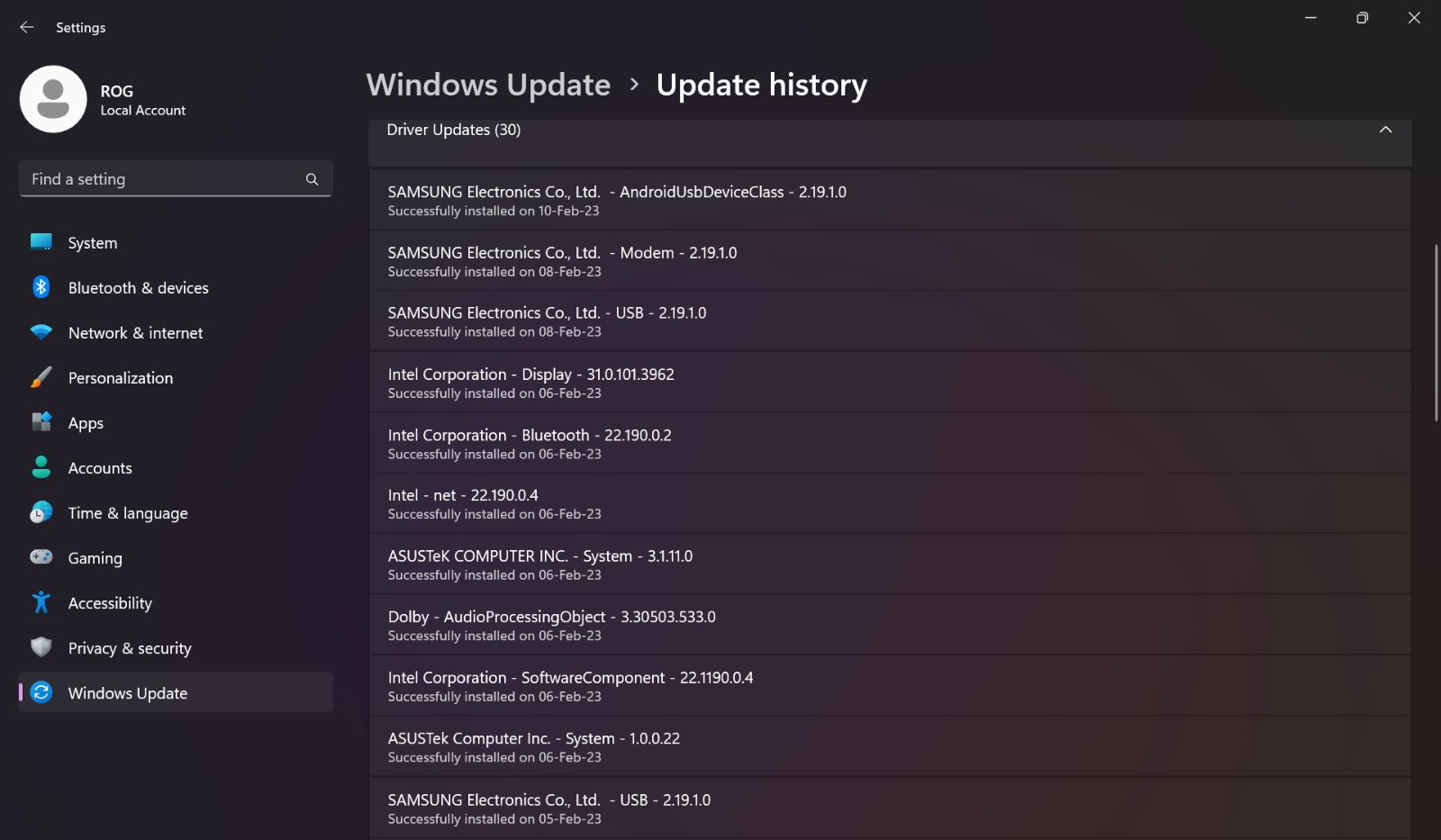Click the vertical scrollbar thumb

1436,331
